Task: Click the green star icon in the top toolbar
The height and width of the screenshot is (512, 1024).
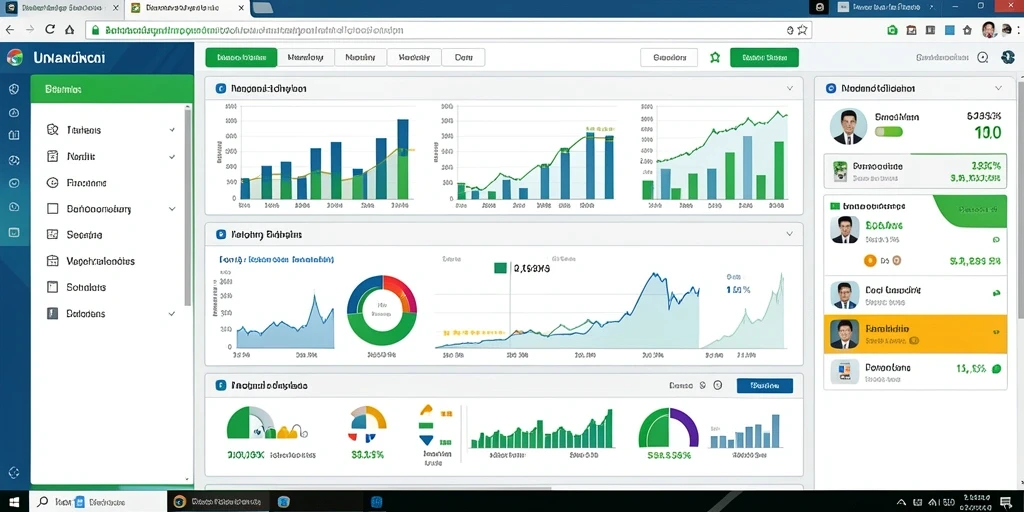Action: pos(714,57)
